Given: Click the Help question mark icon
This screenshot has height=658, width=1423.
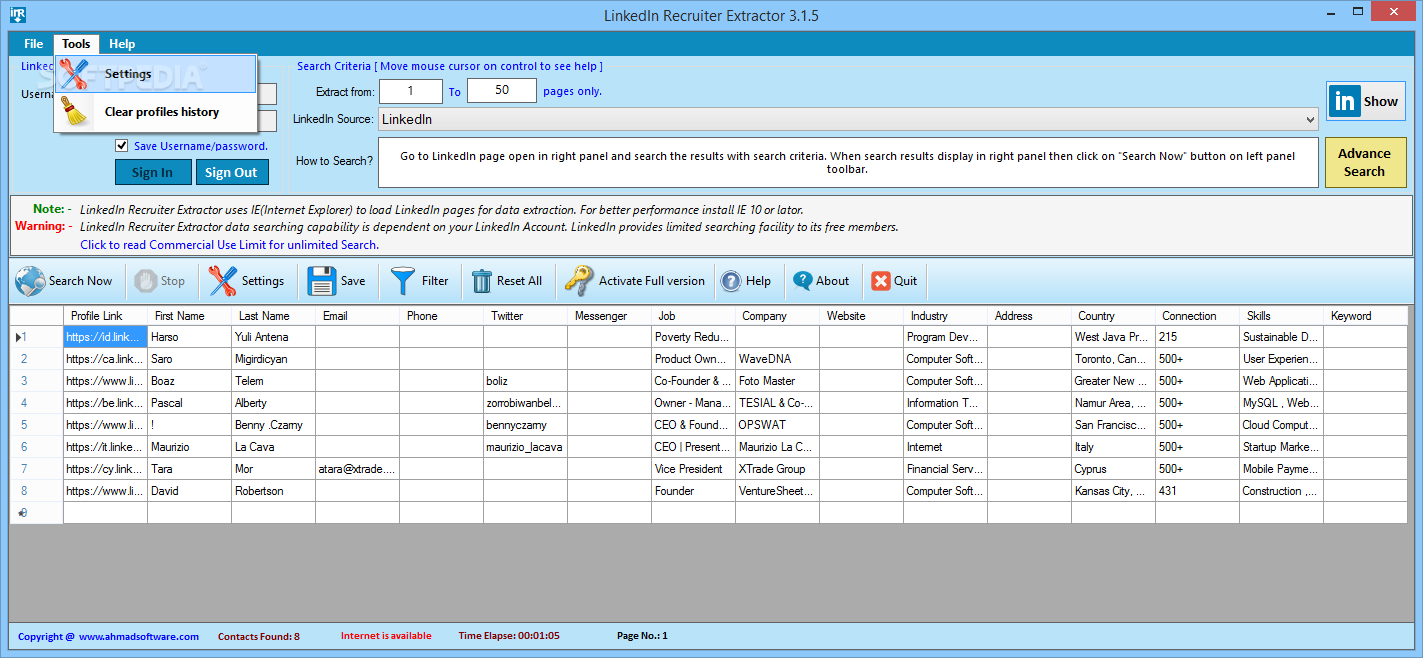Looking at the screenshot, I should pyautogui.click(x=731, y=281).
